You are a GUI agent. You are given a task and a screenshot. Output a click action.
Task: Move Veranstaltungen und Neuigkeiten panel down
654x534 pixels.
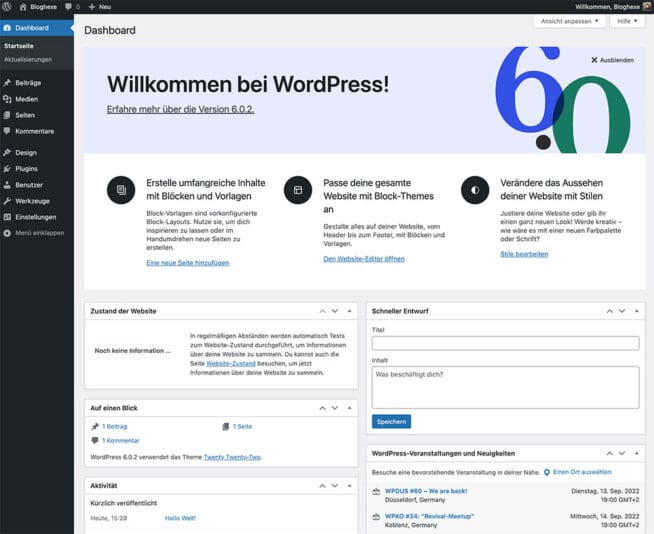[x=622, y=453]
